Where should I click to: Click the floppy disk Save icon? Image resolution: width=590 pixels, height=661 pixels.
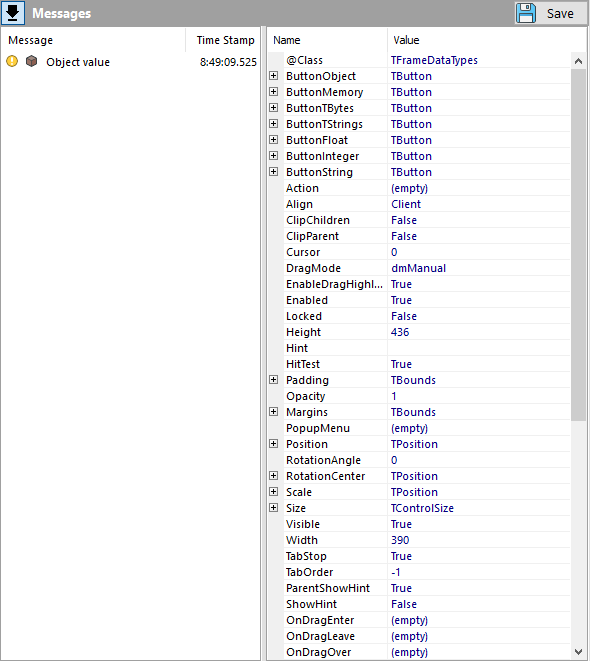(526, 13)
